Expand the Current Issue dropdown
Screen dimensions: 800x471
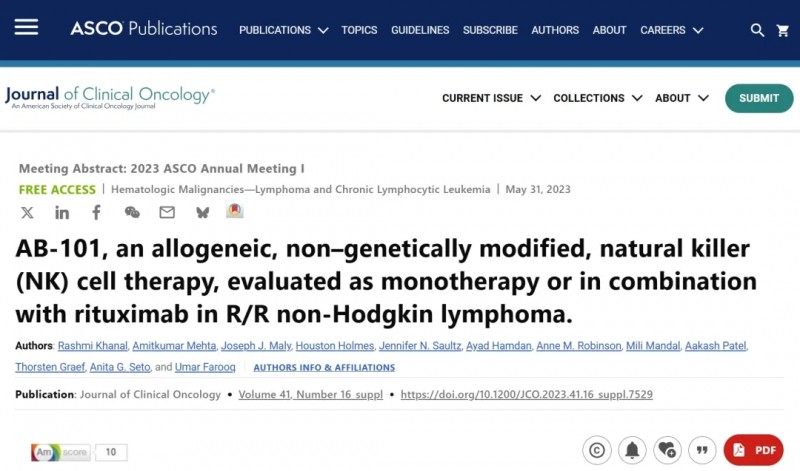pos(491,98)
